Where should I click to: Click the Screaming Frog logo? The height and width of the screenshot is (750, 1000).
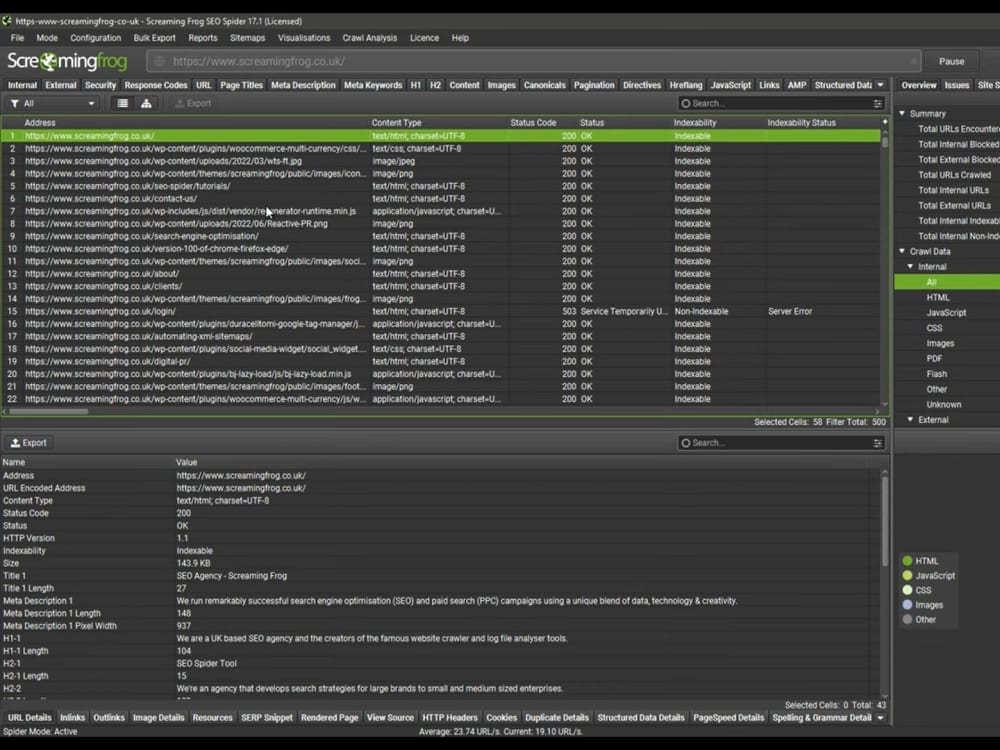[67, 61]
